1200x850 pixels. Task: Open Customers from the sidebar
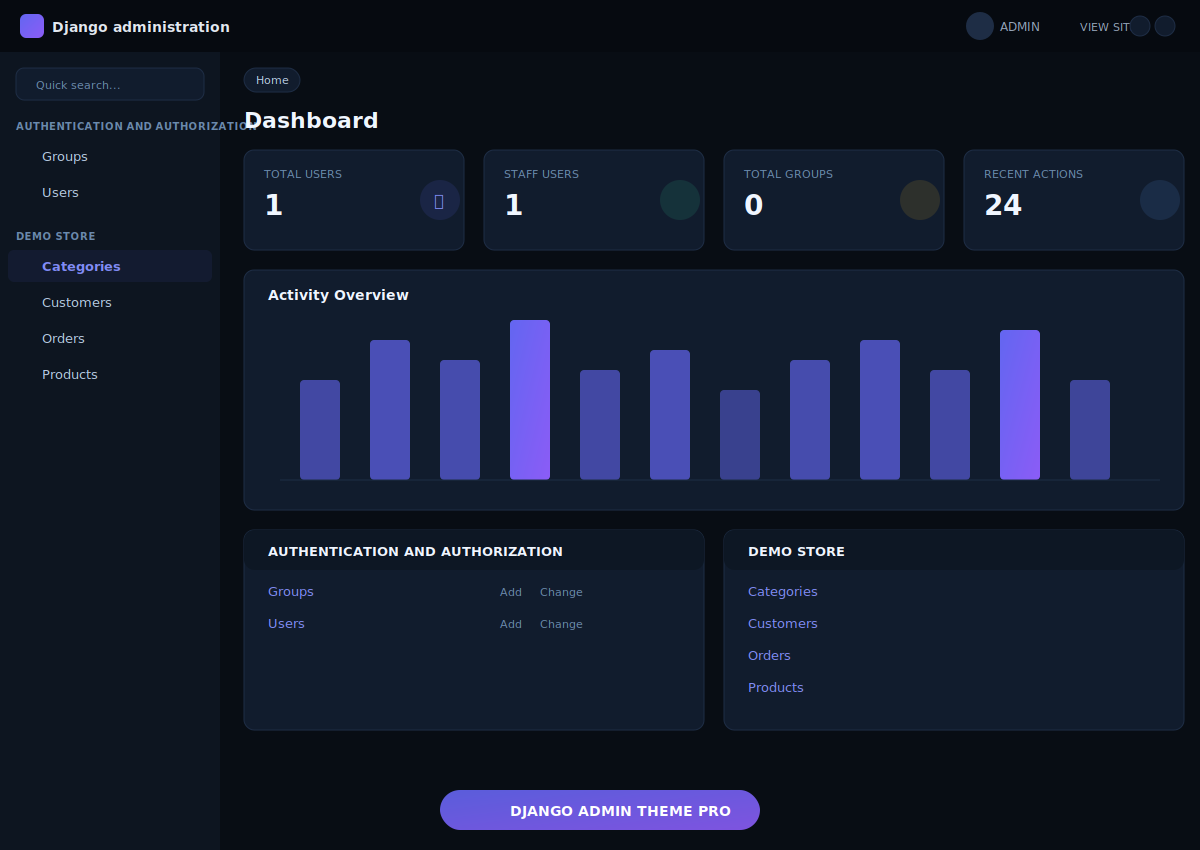pos(77,302)
